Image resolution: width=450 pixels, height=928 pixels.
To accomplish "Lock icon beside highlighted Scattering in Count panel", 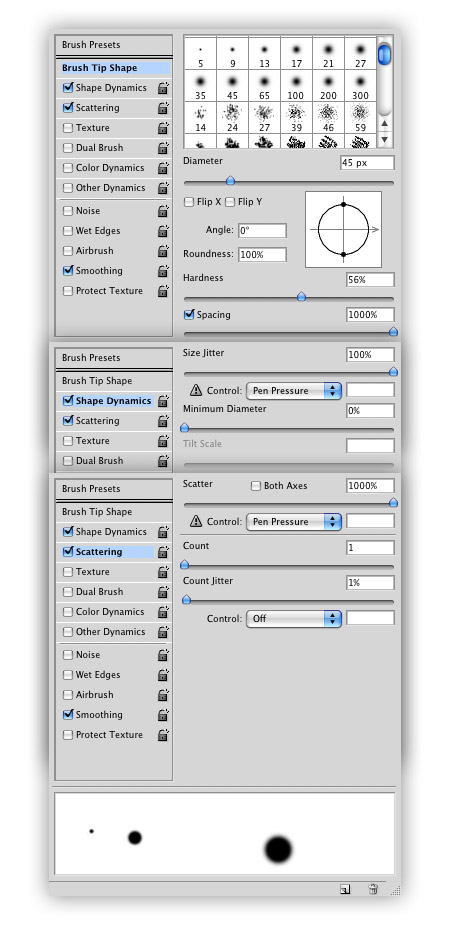I will click(x=163, y=552).
